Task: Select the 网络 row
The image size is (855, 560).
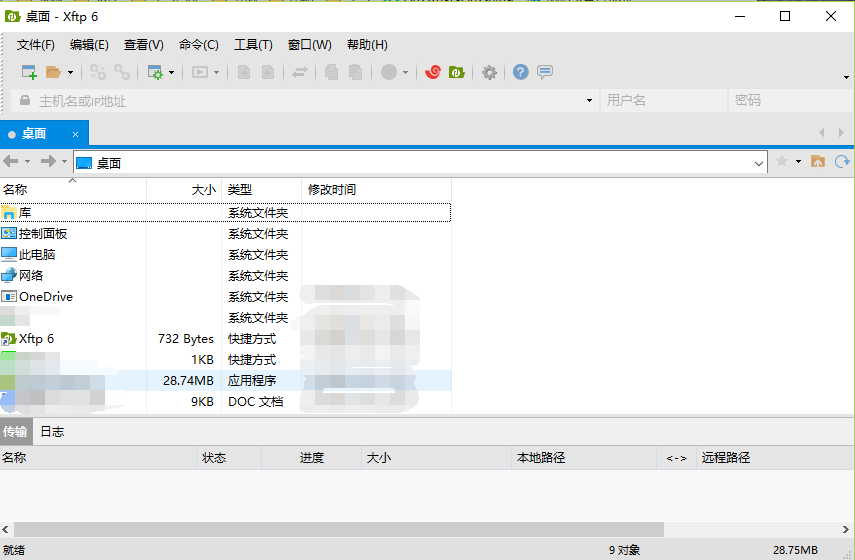Action: click(x=226, y=276)
